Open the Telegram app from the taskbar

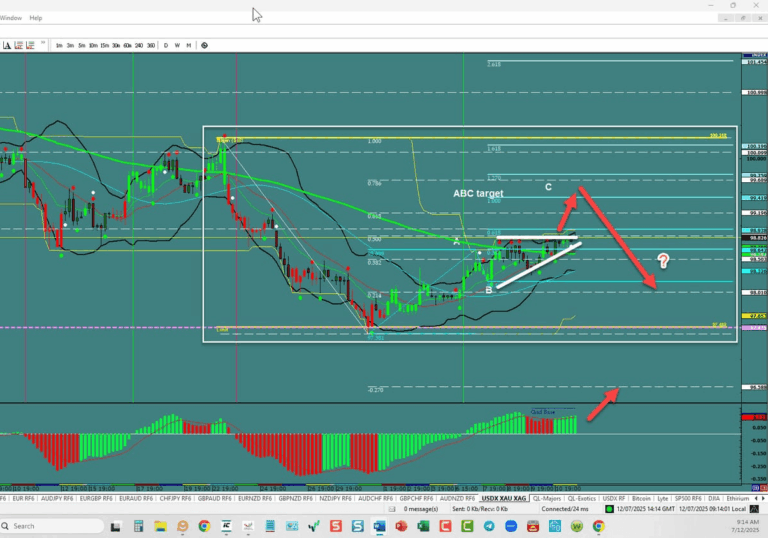point(489,526)
